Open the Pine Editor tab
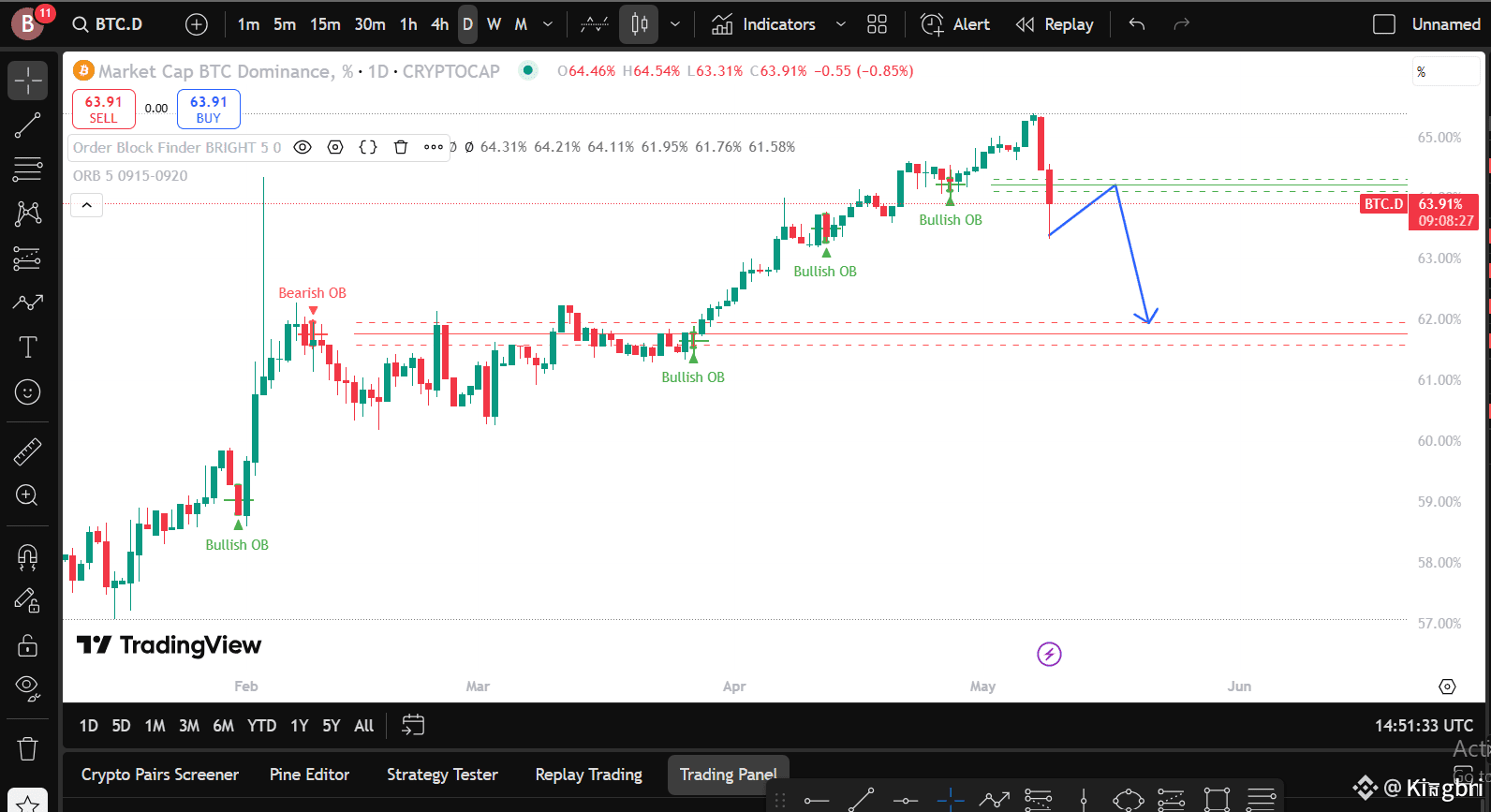This screenshot has height=812, width=1491. (309, 775)
